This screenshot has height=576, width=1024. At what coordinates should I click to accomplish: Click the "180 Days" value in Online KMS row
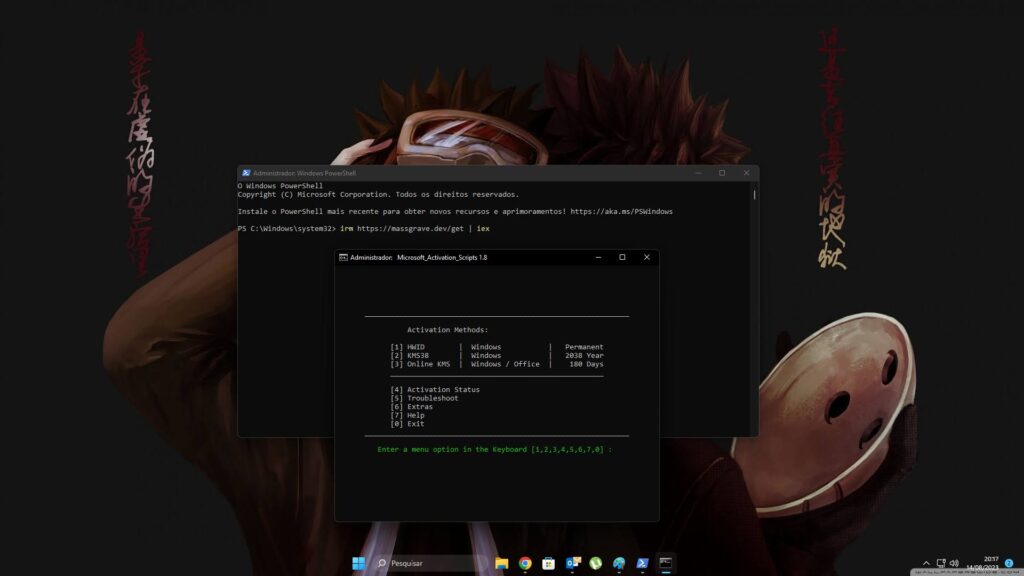pyautogui.click(x=586, y=364)
